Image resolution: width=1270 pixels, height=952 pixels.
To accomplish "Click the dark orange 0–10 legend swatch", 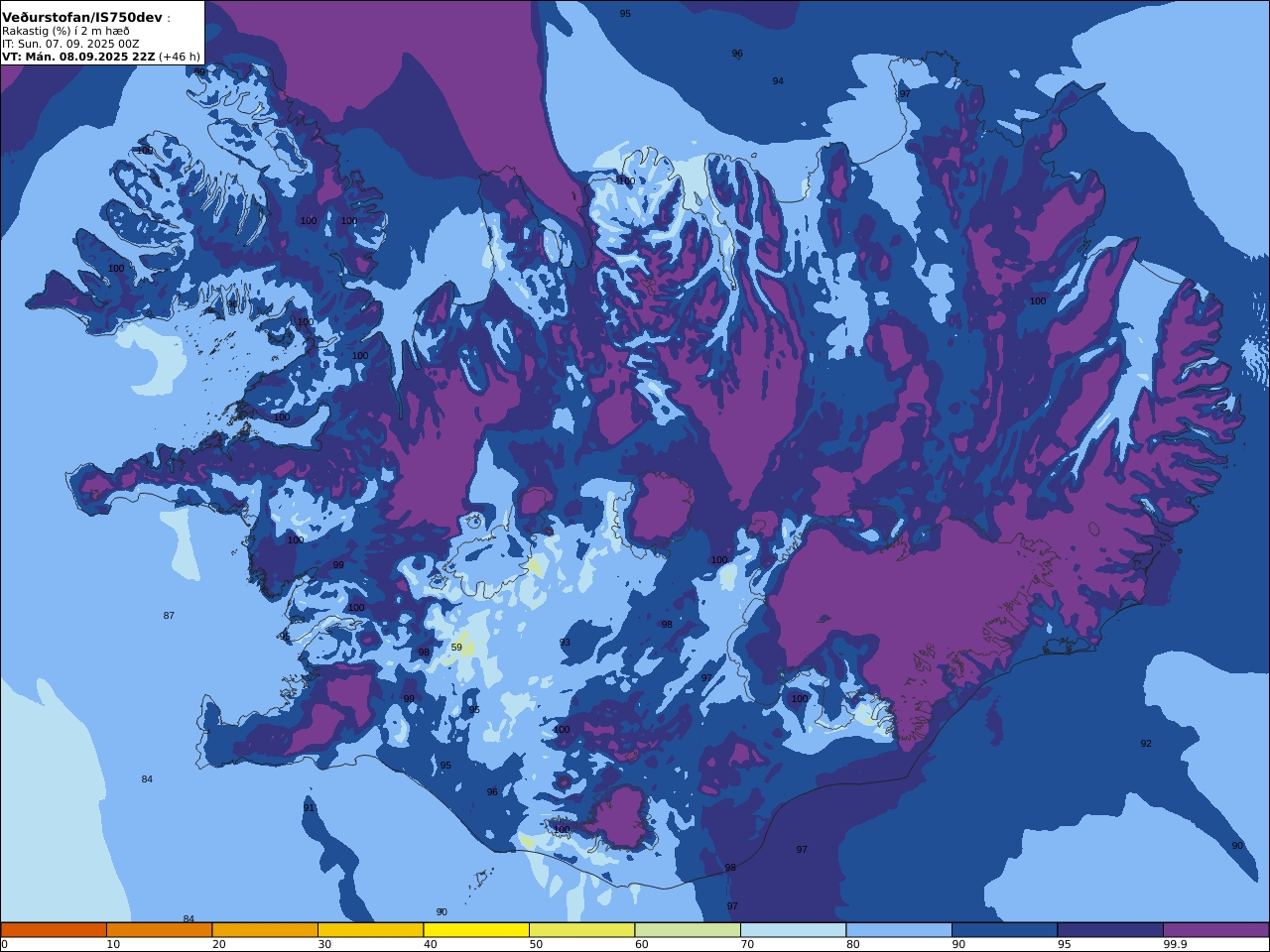I will click(x=54, y=930).
